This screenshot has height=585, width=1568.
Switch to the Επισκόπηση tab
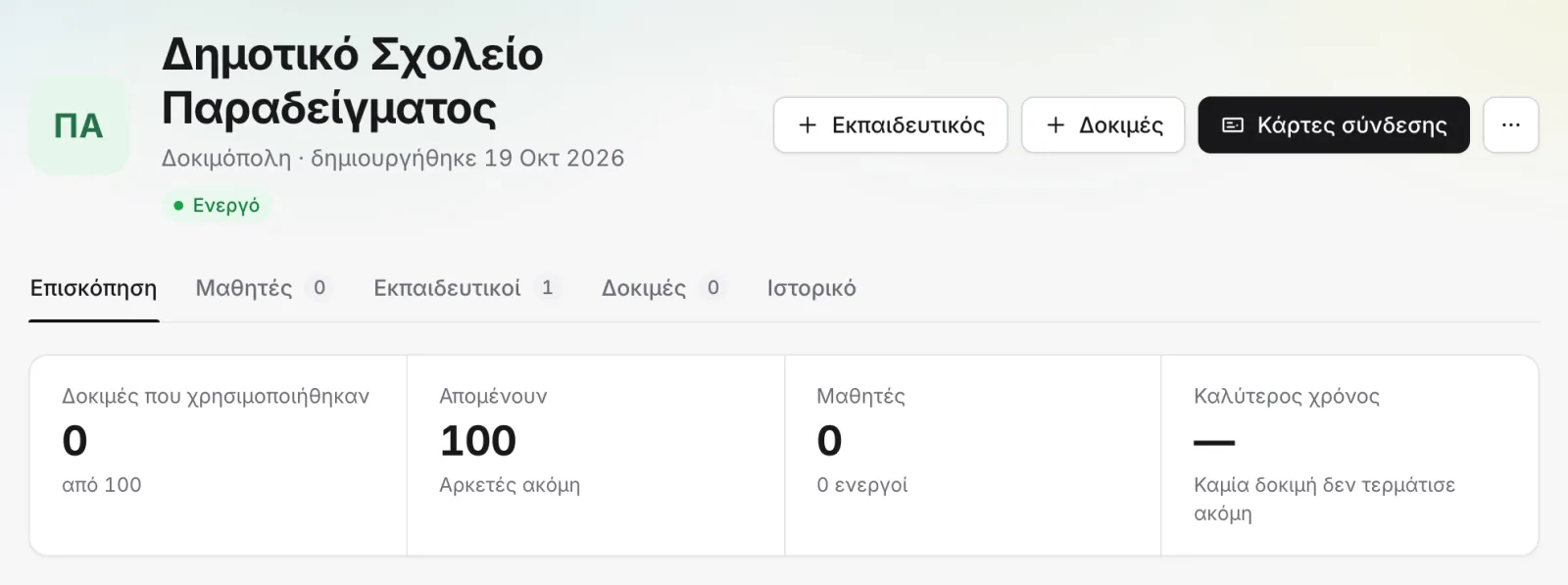(x=94, y=288)
